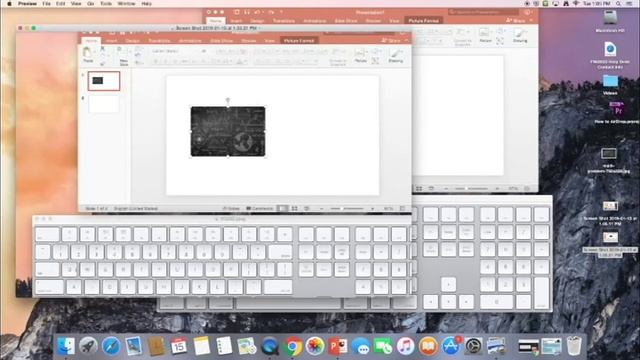Launch QuickTime Player from the Dock
Image resolution: width=640 pixels, height=360 pixels.
(x=270, y=346)
